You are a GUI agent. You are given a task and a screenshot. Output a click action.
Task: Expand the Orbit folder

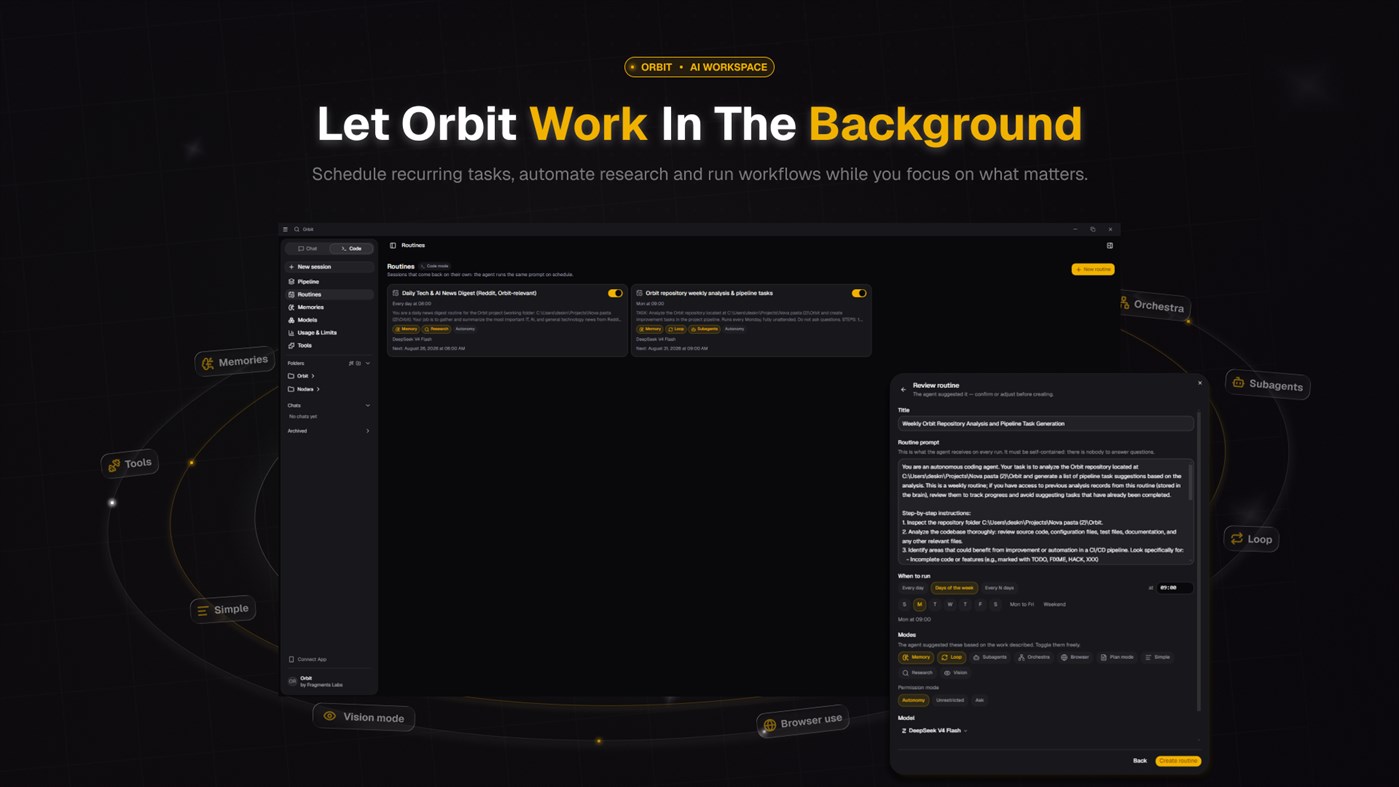coord(302,376)
